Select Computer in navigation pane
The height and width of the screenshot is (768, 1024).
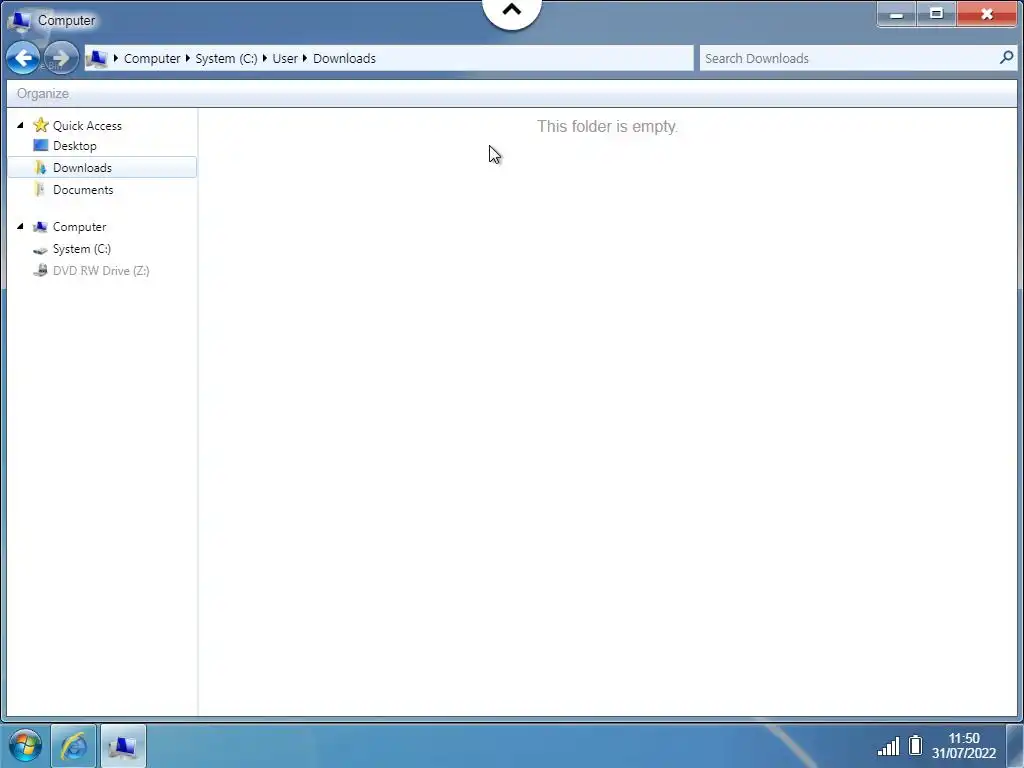click(79, 227)
